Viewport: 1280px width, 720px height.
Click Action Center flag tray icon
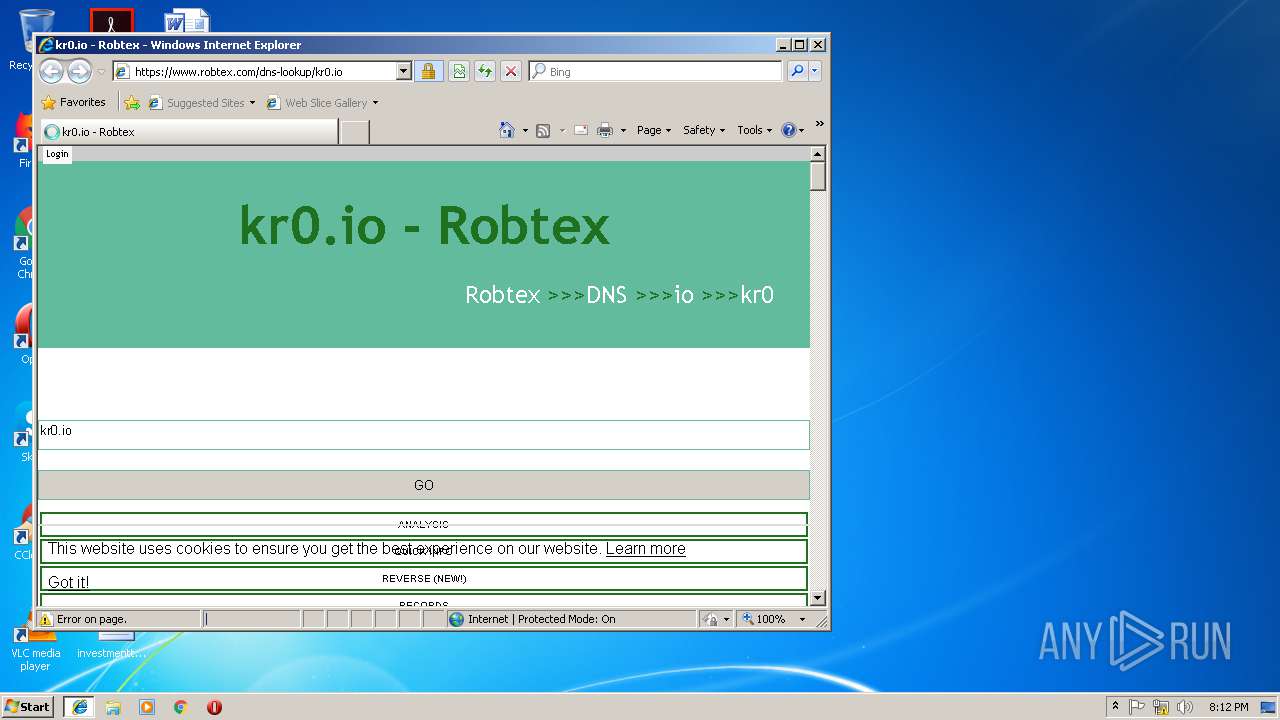tap(1137, 706)
